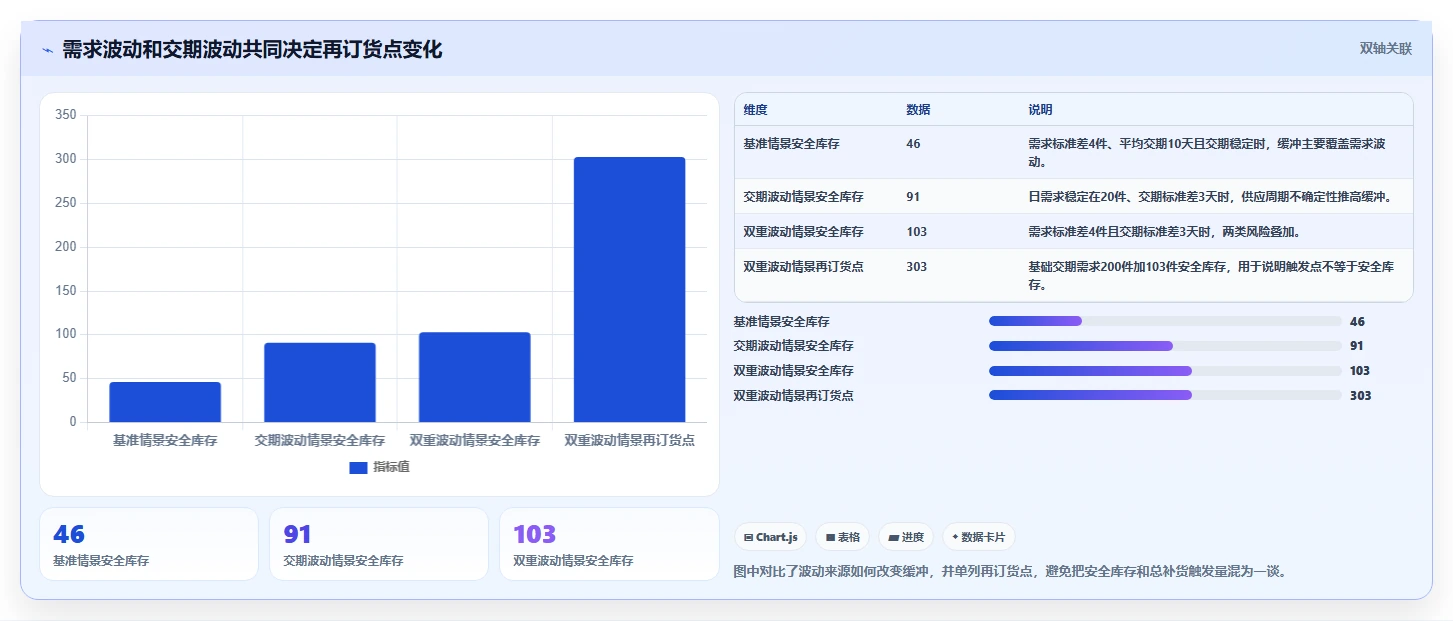Click the footnote 图中对比了波动来源如何改变缓冲
Viewport: 1453px width, 621px height.
[x=1010, y=572]
